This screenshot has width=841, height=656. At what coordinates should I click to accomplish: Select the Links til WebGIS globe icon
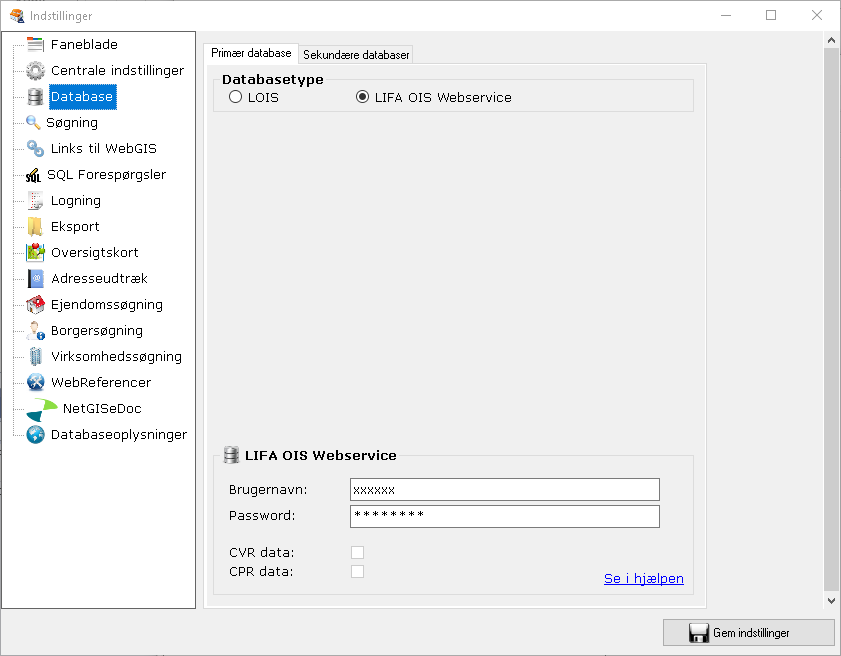coord(35,148)
